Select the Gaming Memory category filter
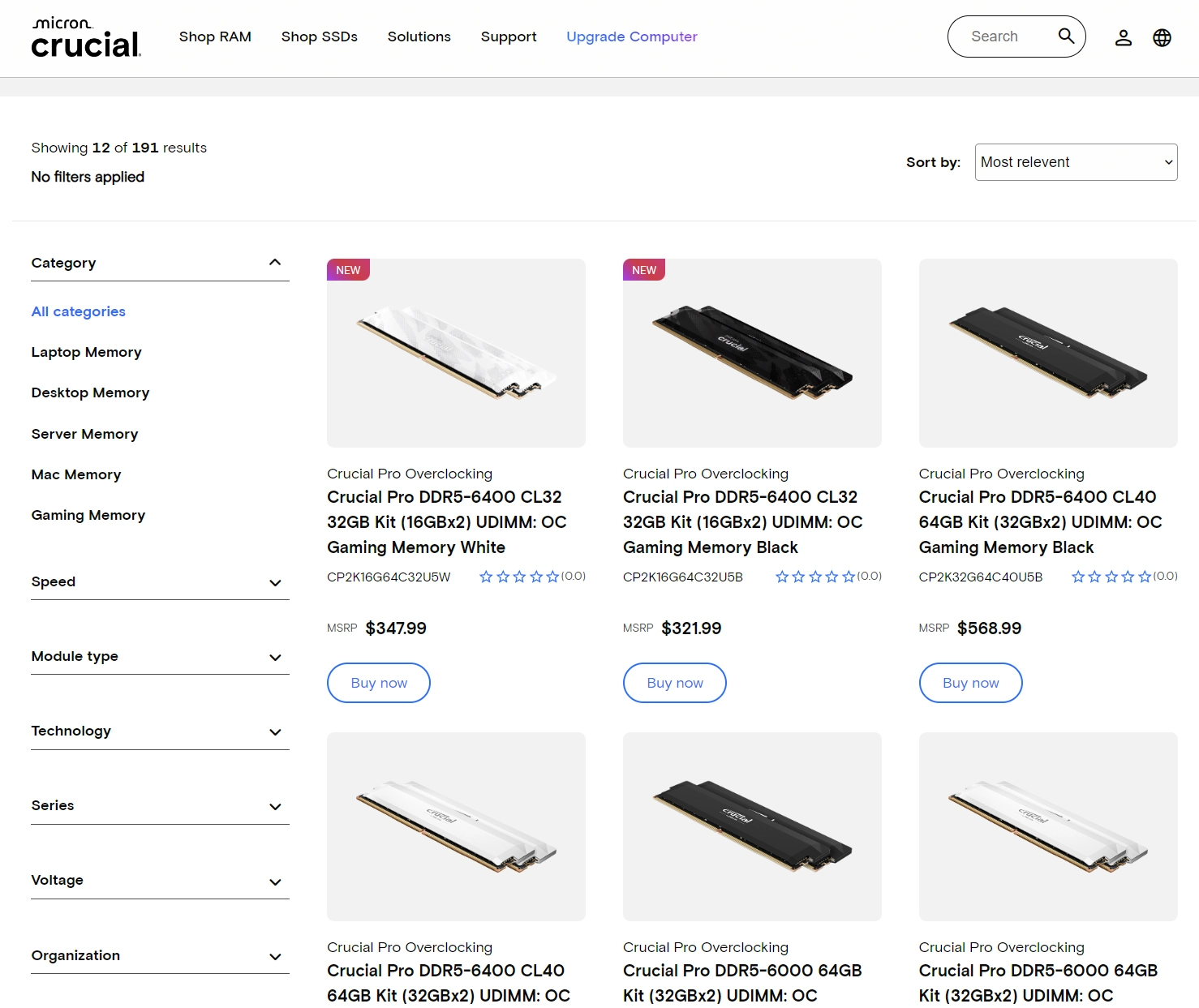Image resolution: width=1199 pixels, height=1008 pixels. tap(88, 515)
